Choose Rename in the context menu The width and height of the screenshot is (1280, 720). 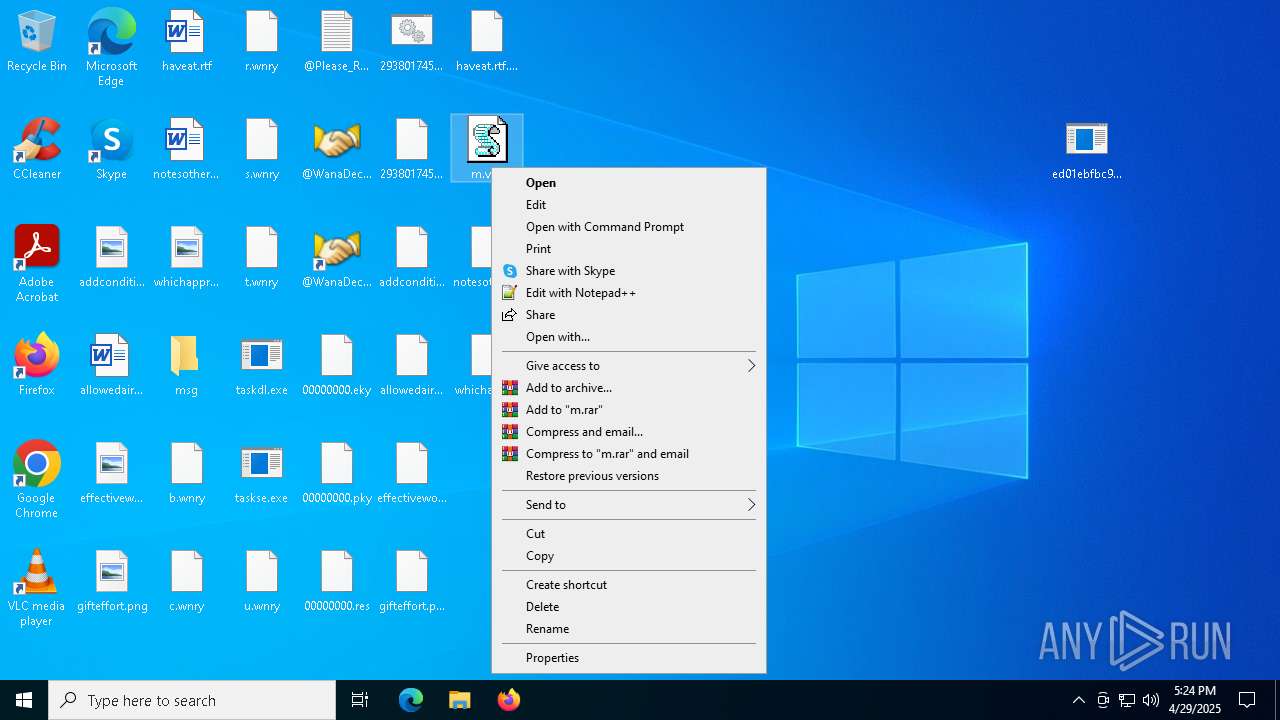coord(629,629)
